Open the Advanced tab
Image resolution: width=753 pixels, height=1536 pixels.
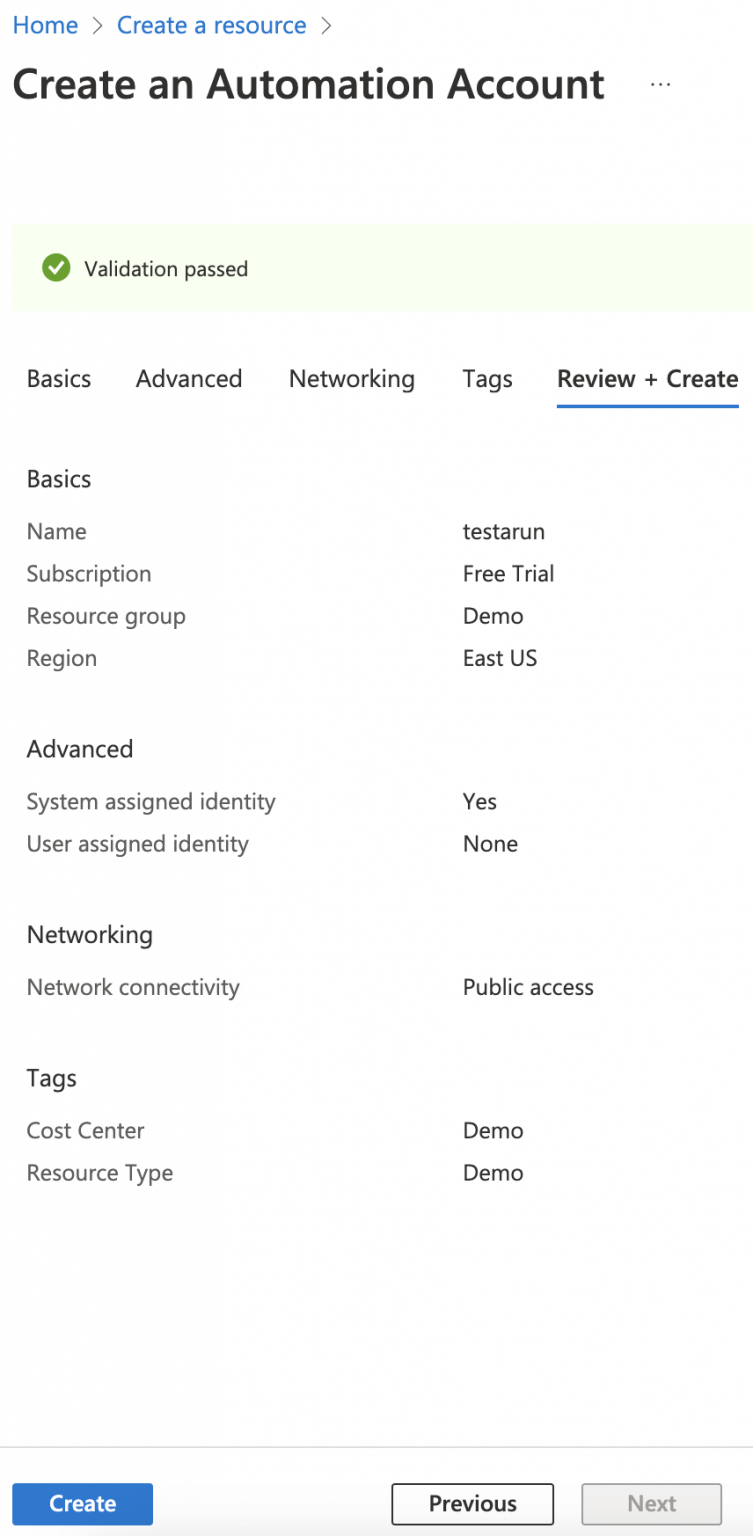(x=189, y=379)
